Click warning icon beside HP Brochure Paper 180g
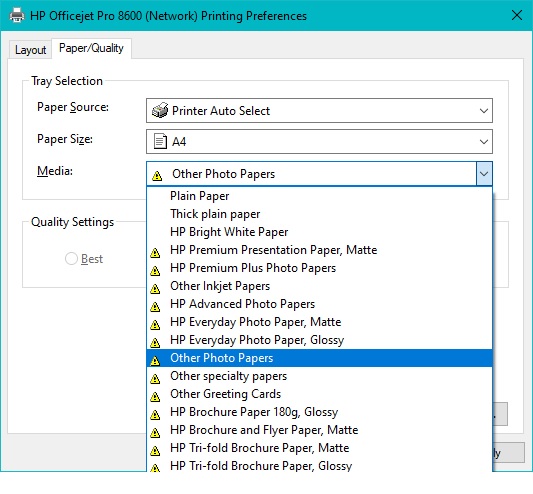533x494 pixels. [x=155, y=415]
